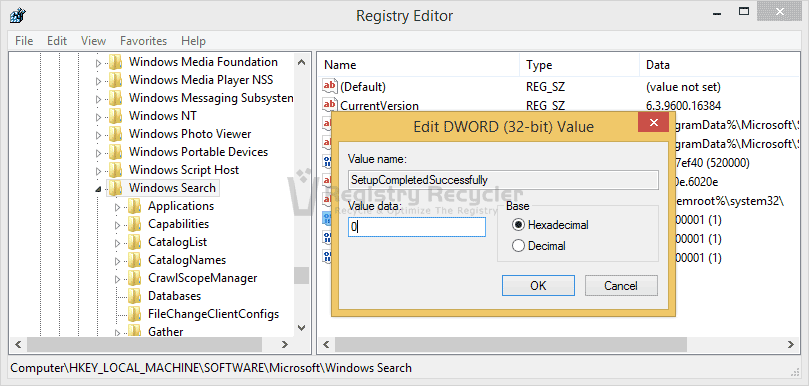Screen dimensions: 809x386
Task: Click the Value data input field
Action: [417, 227]
